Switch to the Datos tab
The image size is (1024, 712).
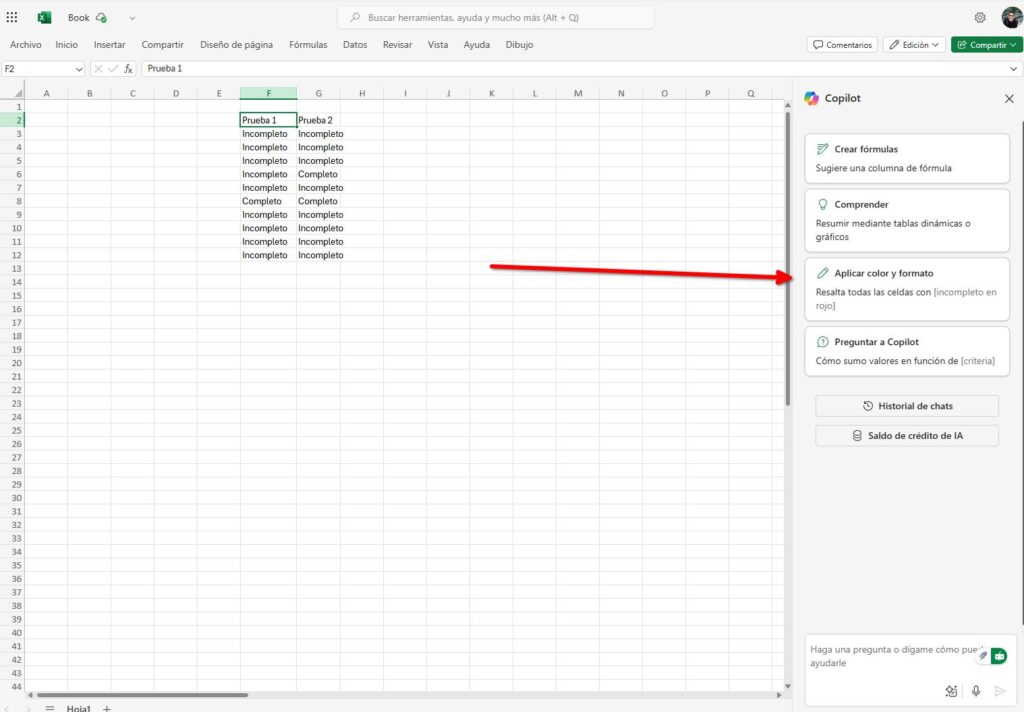click(x=355, y=44)
